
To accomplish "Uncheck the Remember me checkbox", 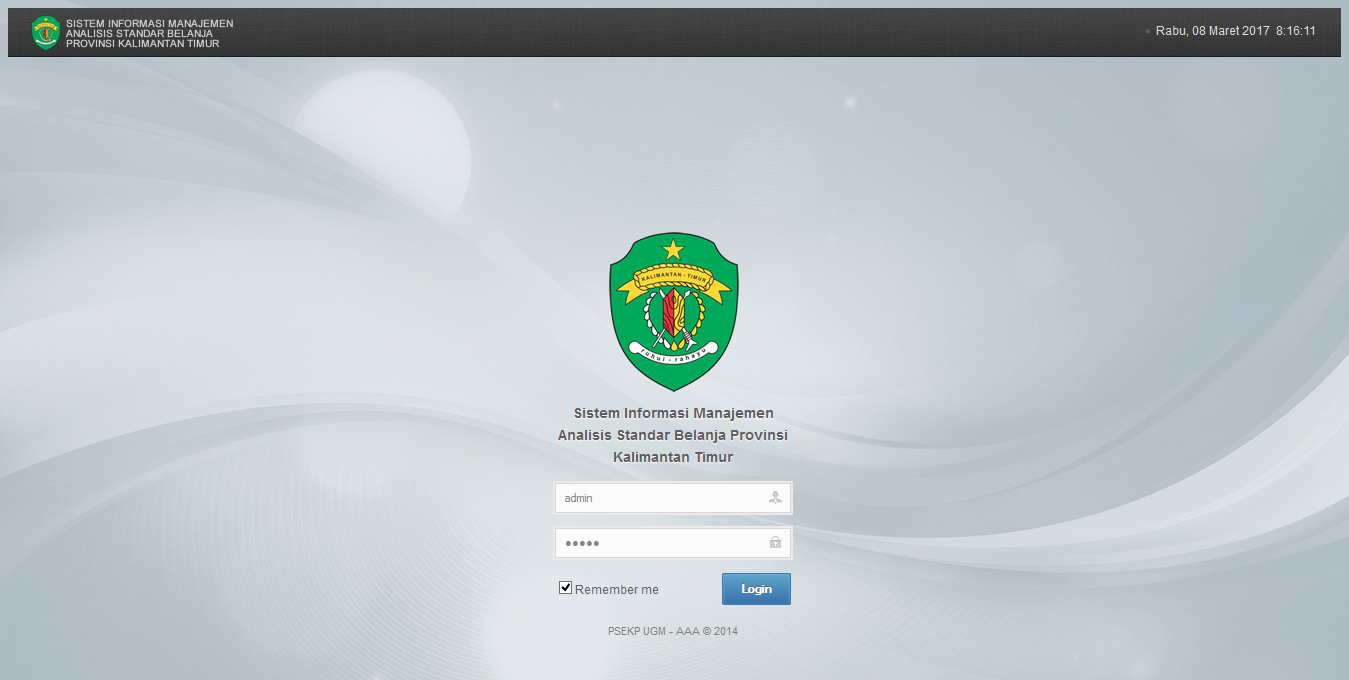I will [x=565, y=588].
